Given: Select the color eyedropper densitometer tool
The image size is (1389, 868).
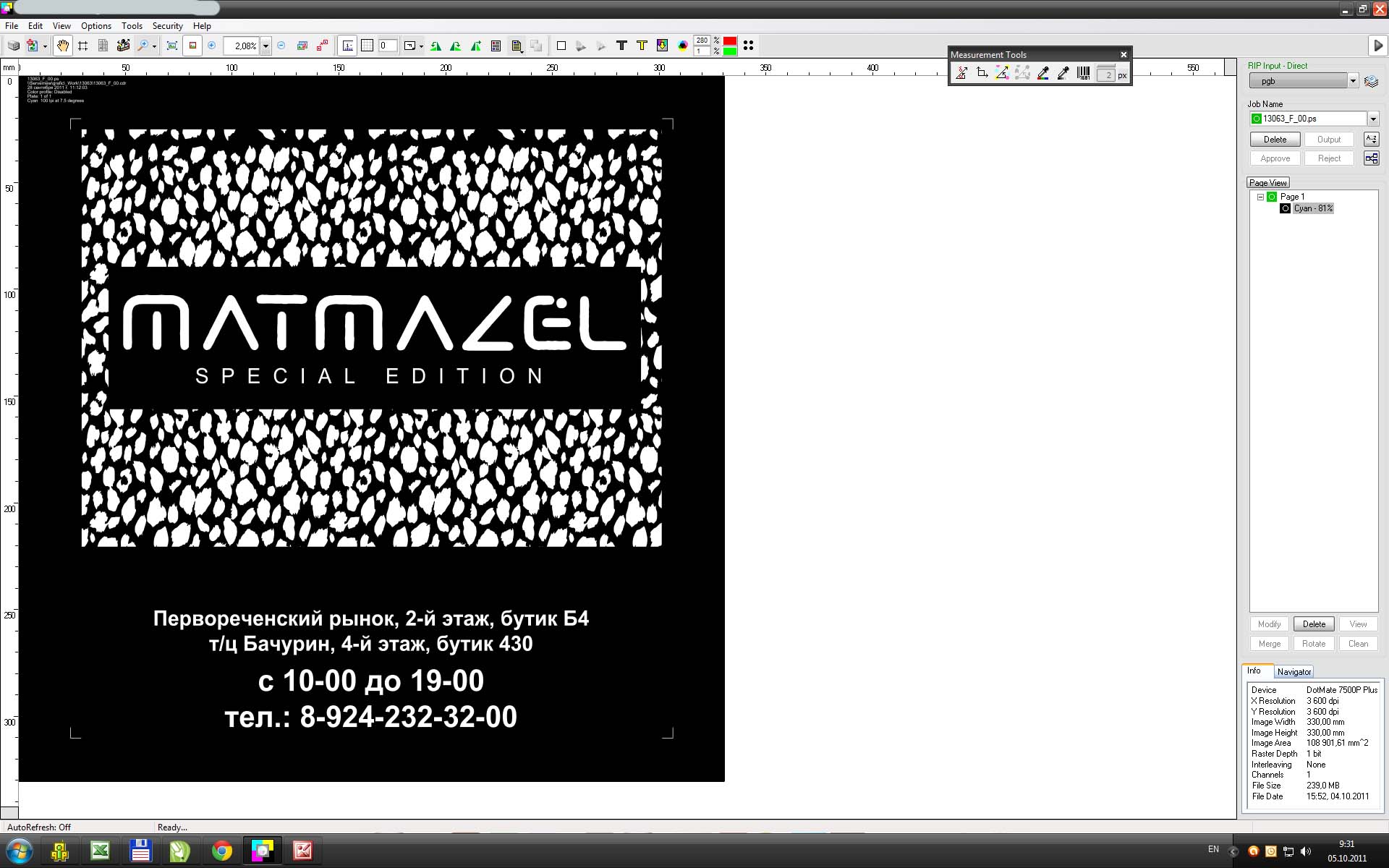Looking at the screenshot, I should tap(1042, 73).
